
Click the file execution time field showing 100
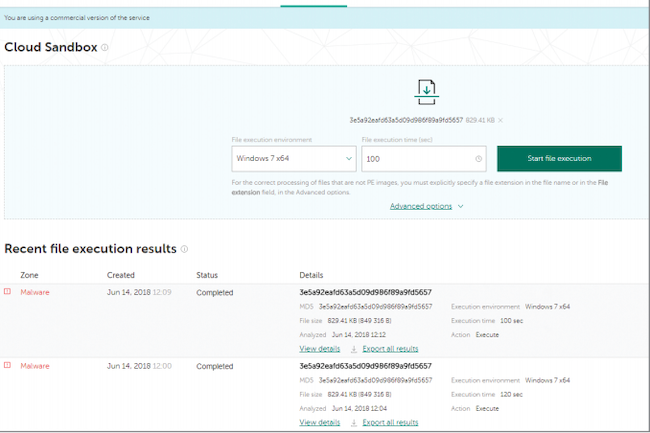click(x=424, y=159)
